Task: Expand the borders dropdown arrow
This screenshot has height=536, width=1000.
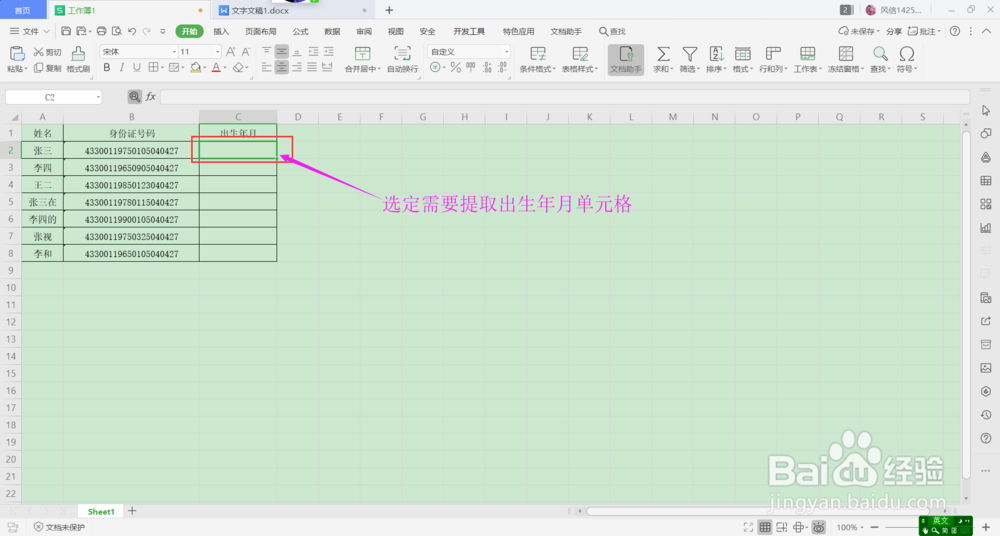Action: (162, 68)
